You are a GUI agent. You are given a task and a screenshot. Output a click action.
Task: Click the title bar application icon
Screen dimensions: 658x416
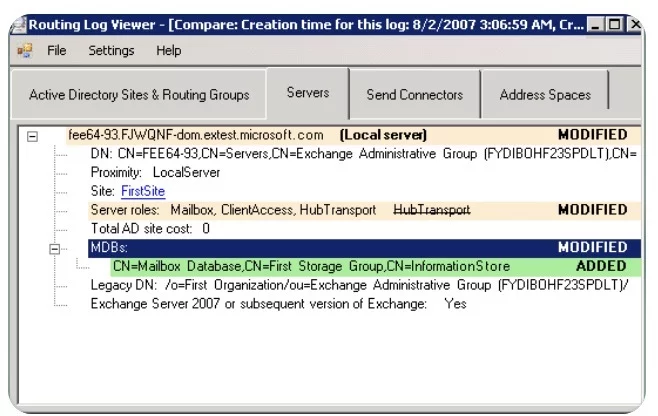pos(18,25)
